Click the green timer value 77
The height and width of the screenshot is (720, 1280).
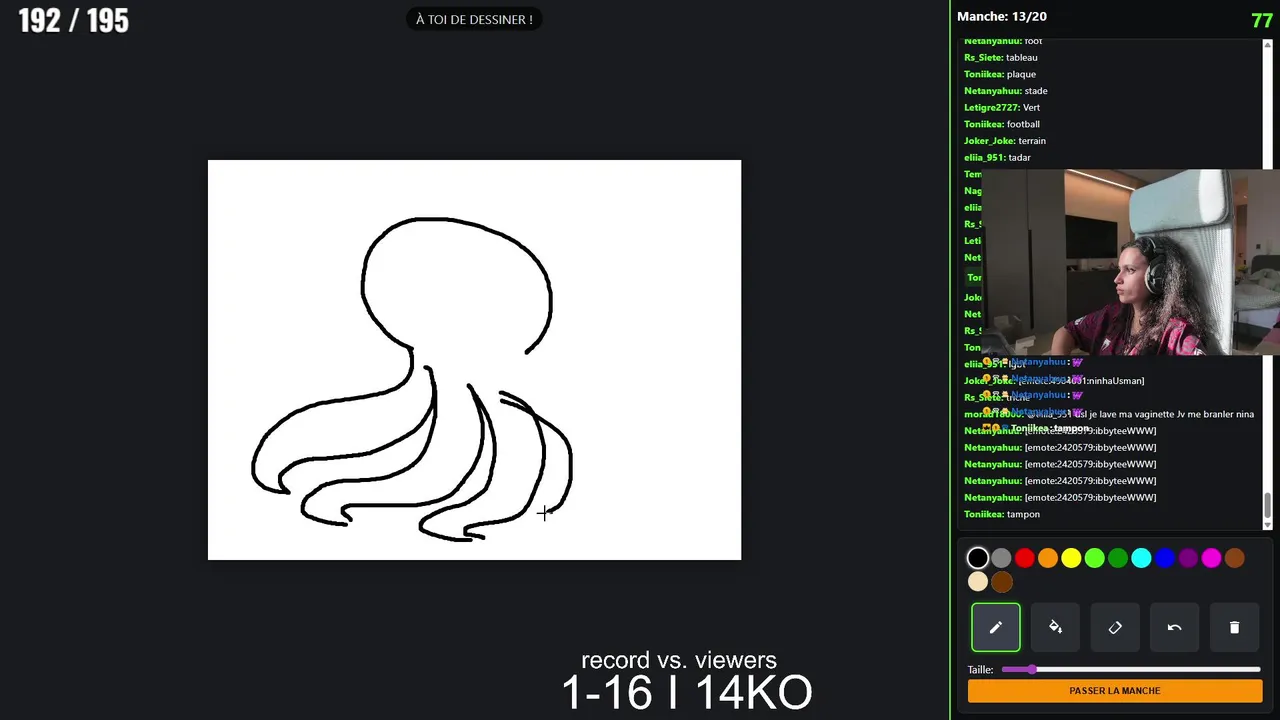1262,20
